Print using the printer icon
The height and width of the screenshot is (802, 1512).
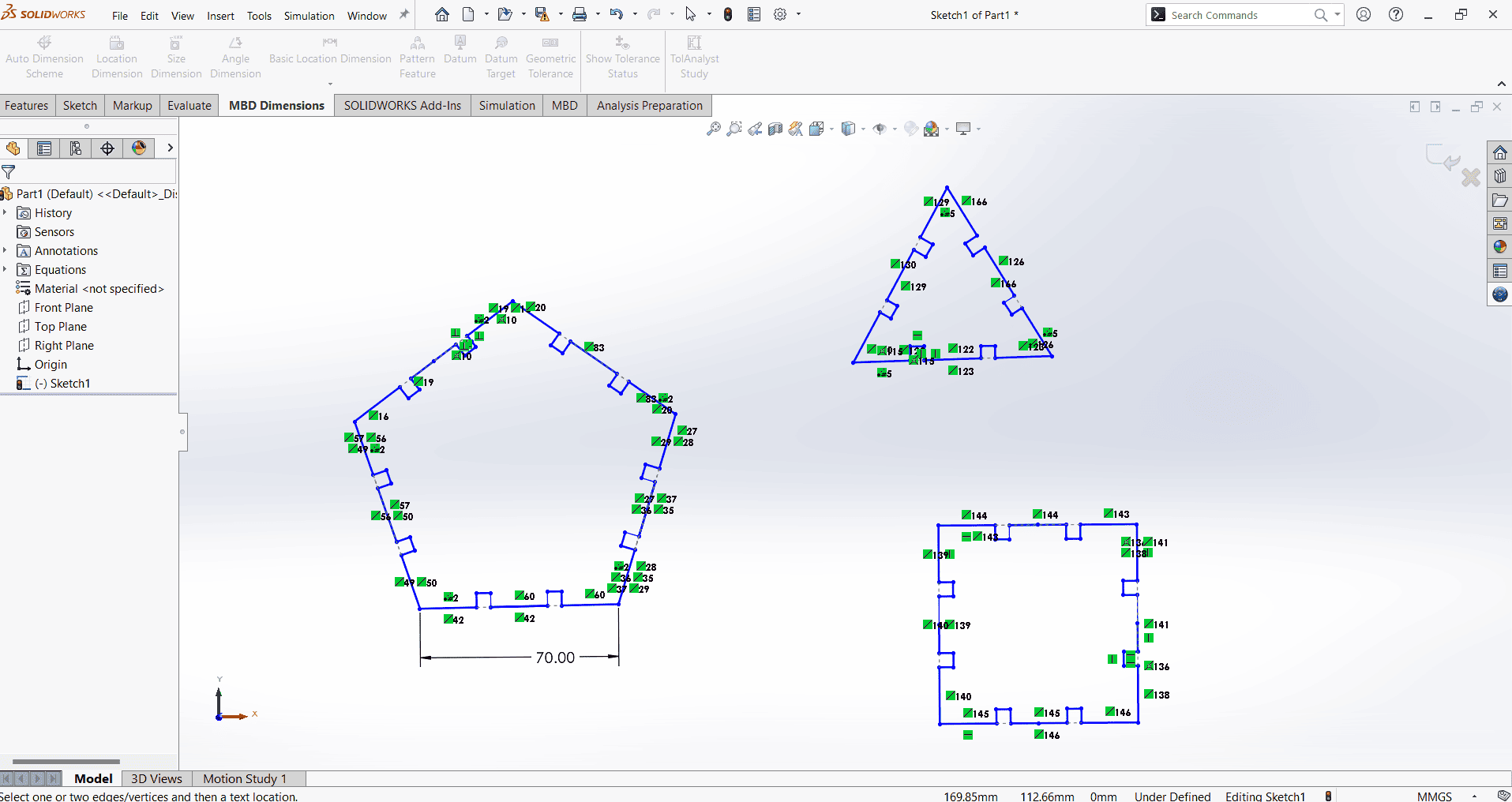(x=580, y=14)
